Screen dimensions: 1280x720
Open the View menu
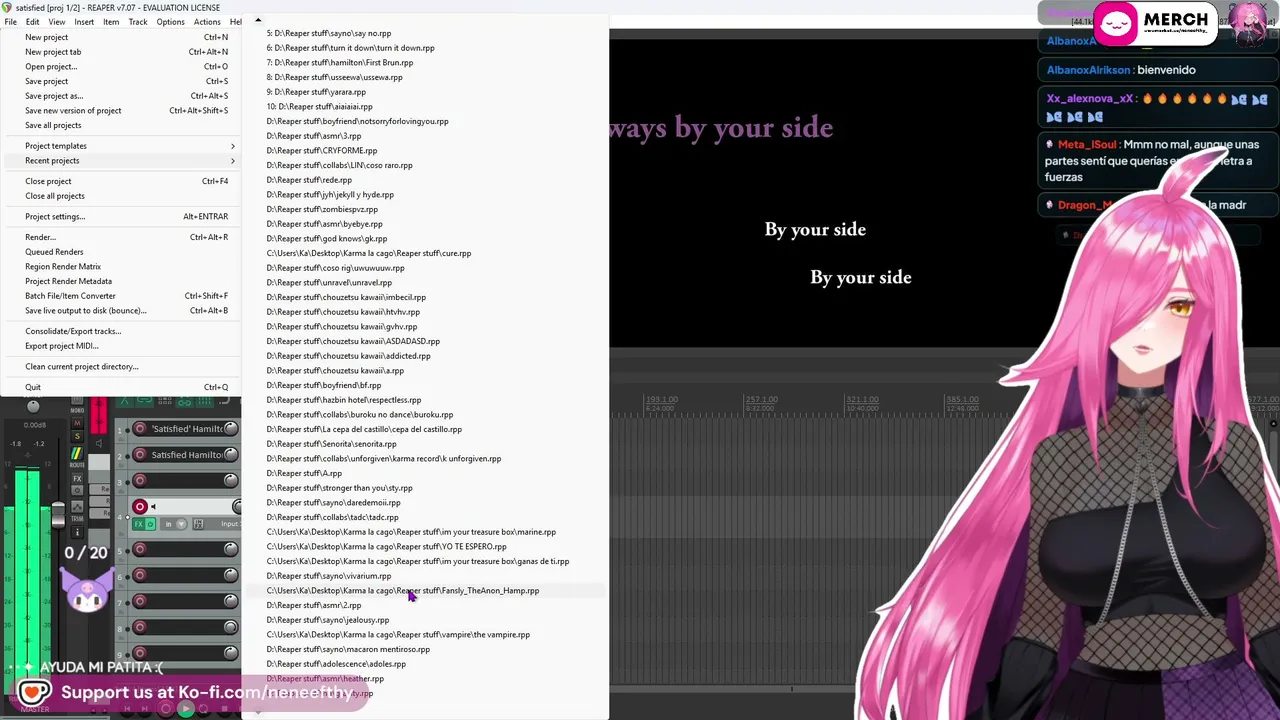click(x=57, y=22)
